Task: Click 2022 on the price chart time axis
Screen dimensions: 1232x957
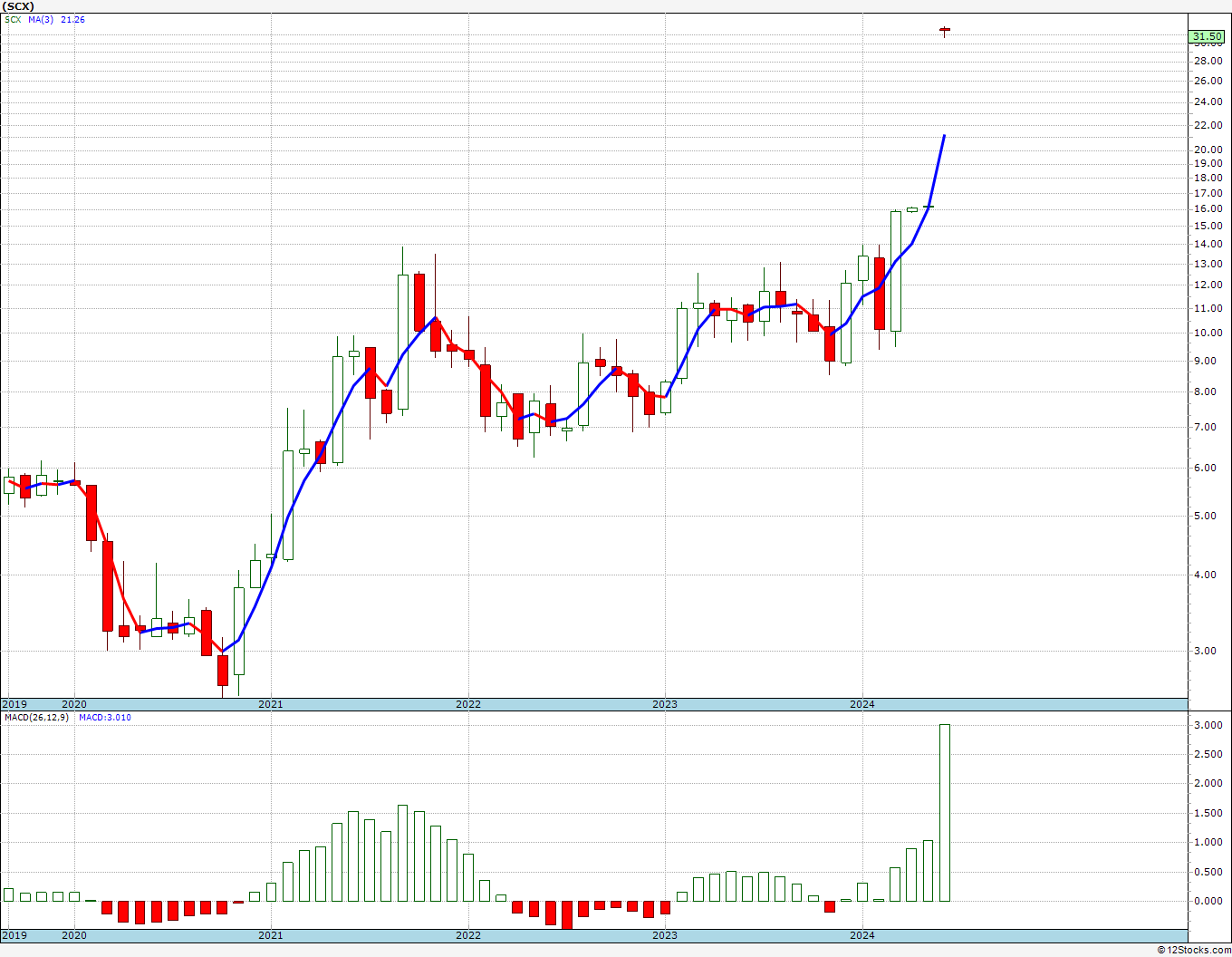Action: (467, 704)
